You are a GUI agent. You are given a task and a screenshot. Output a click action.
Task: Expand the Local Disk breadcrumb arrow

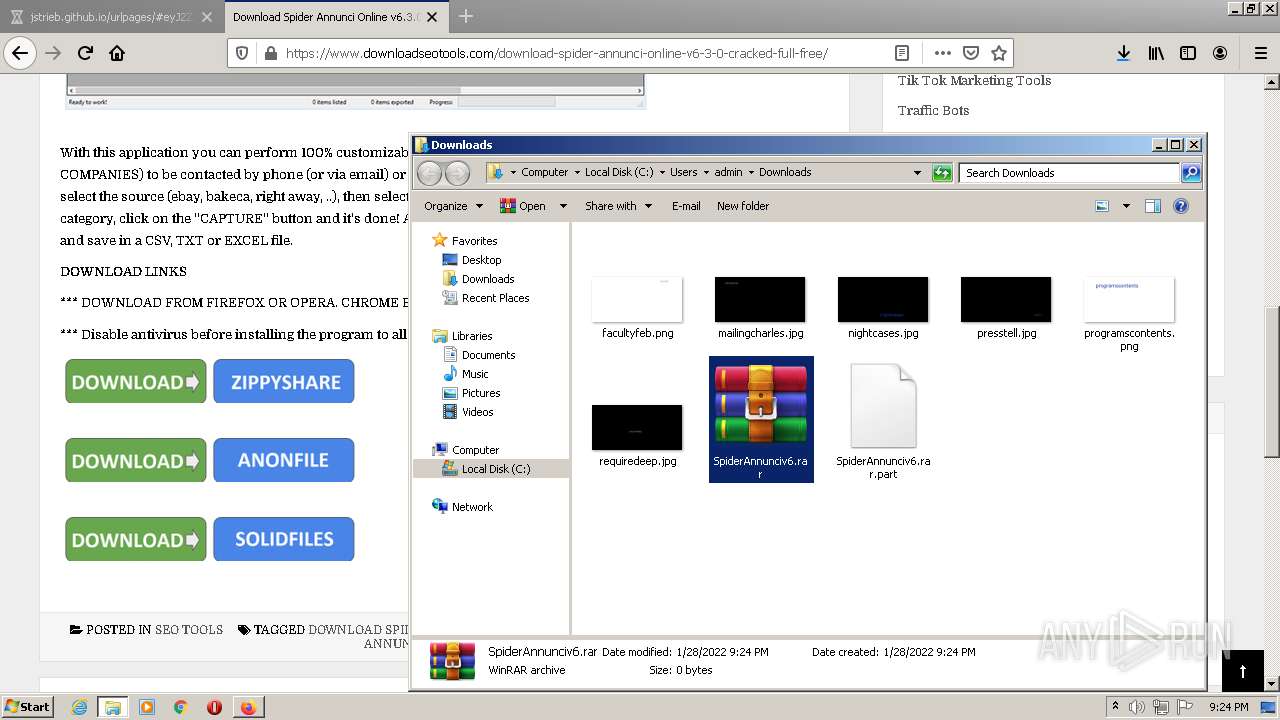pos(660,173)
